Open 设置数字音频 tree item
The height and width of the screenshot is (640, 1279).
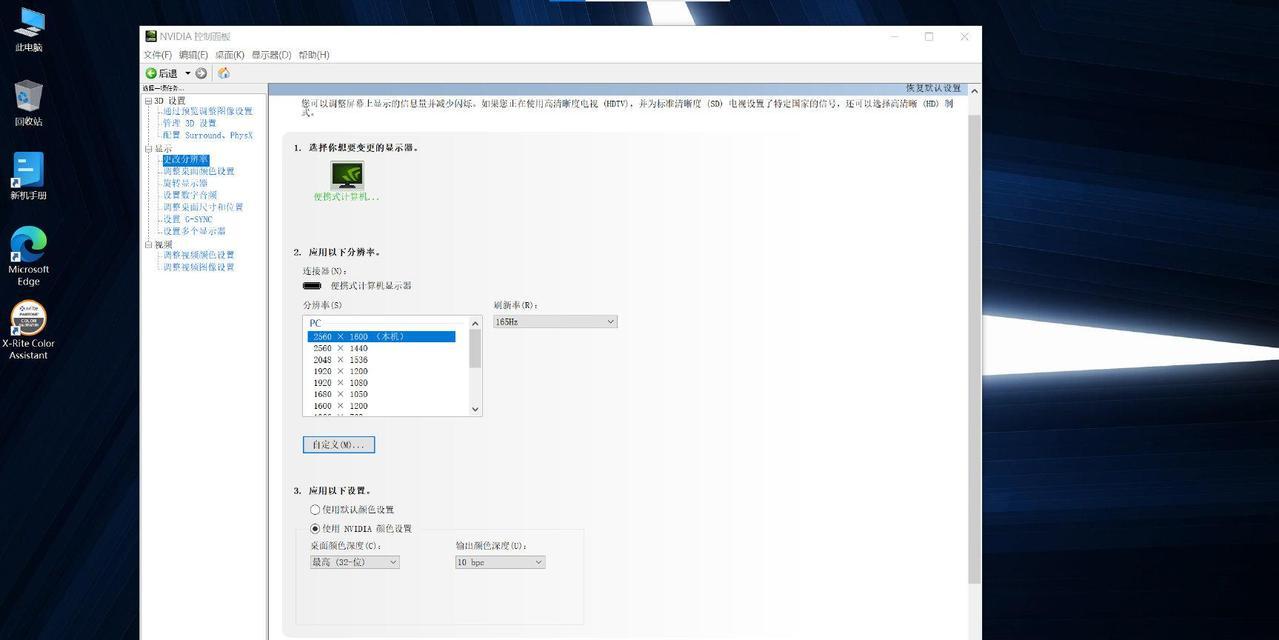coord(190,195)
